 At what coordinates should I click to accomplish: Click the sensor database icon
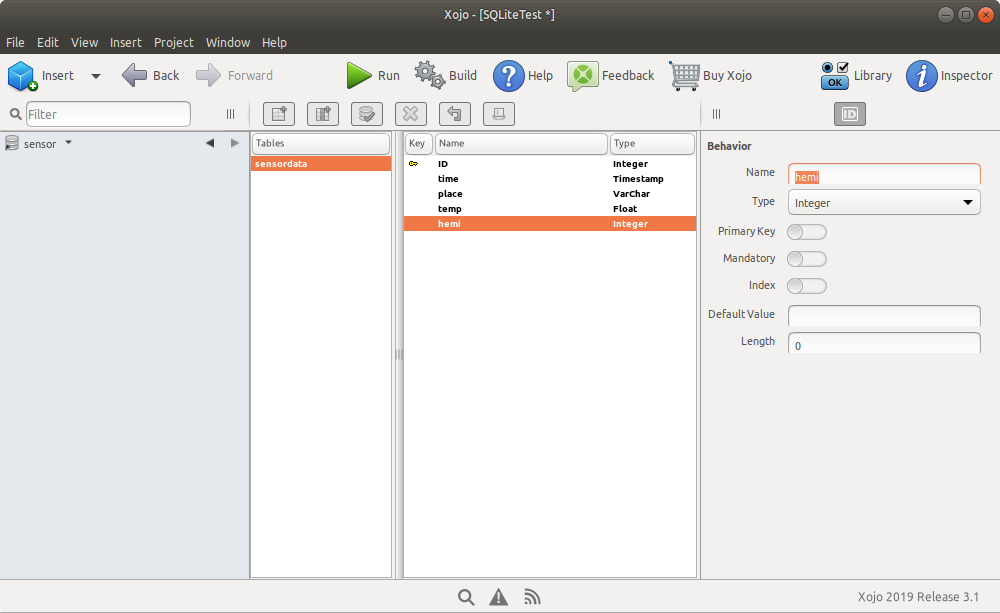[11, 144]
